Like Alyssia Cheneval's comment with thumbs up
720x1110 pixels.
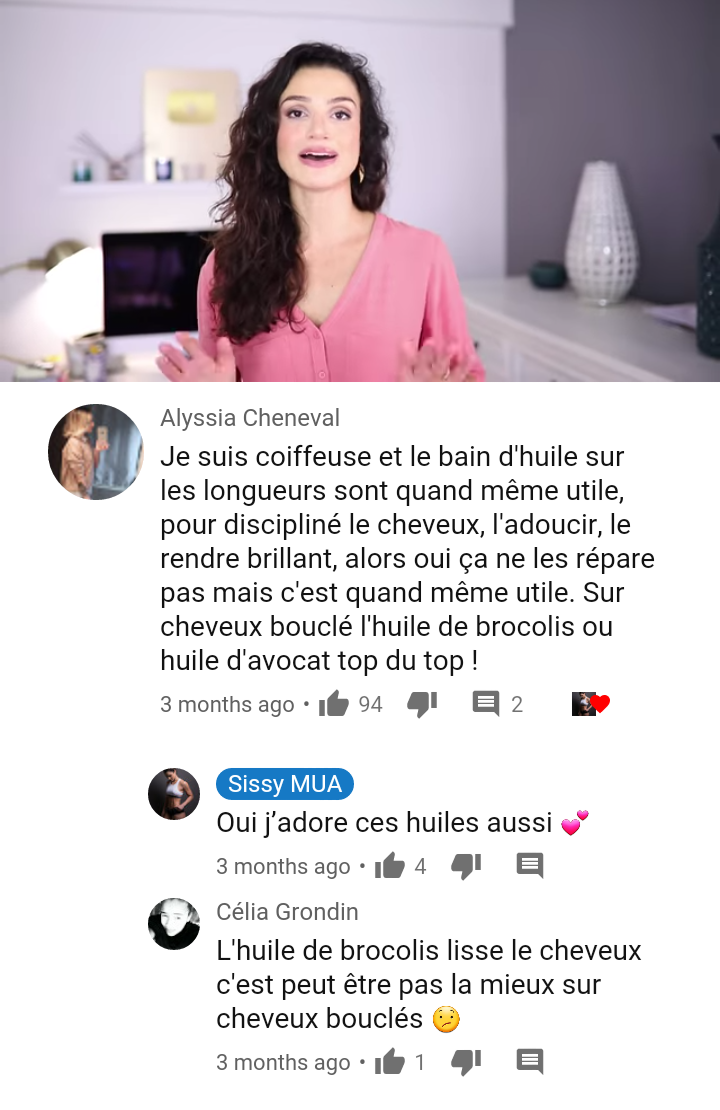(333, 704)
